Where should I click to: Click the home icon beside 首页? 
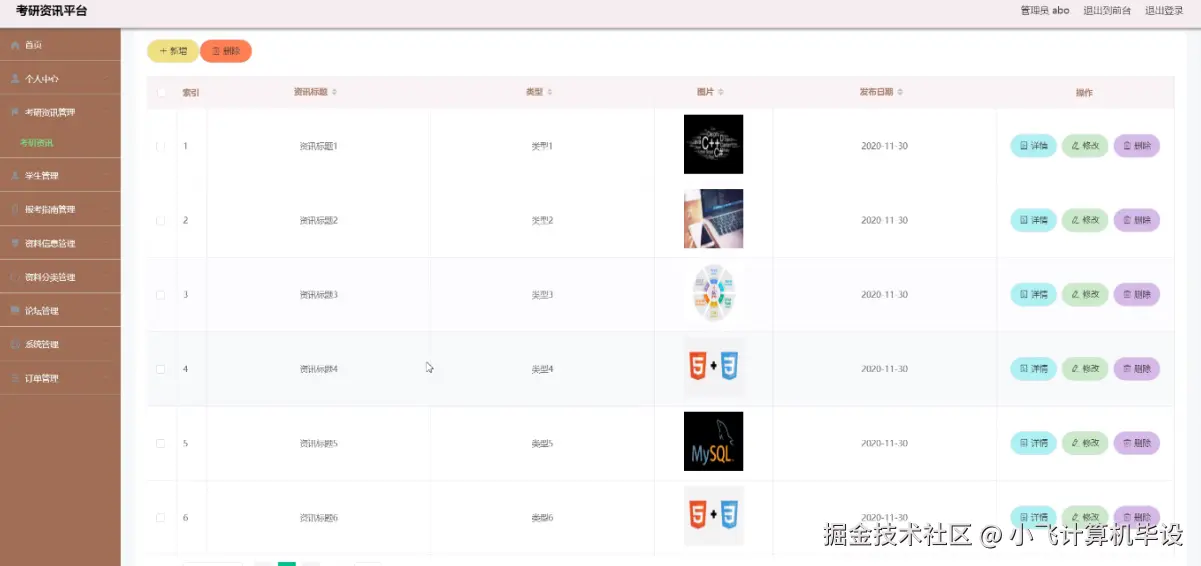coord(15,45)
